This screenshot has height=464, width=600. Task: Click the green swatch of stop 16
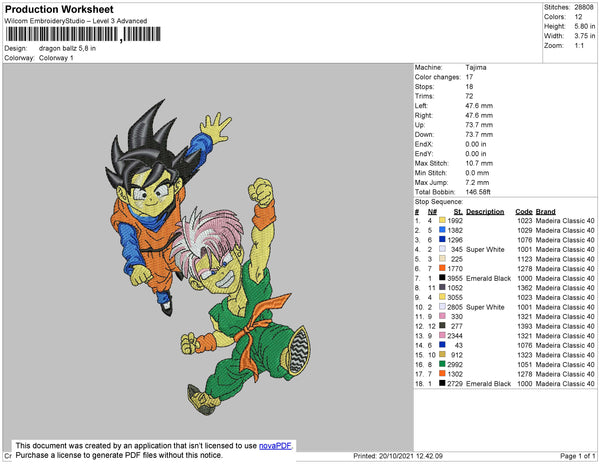click(x=442, y=364)
